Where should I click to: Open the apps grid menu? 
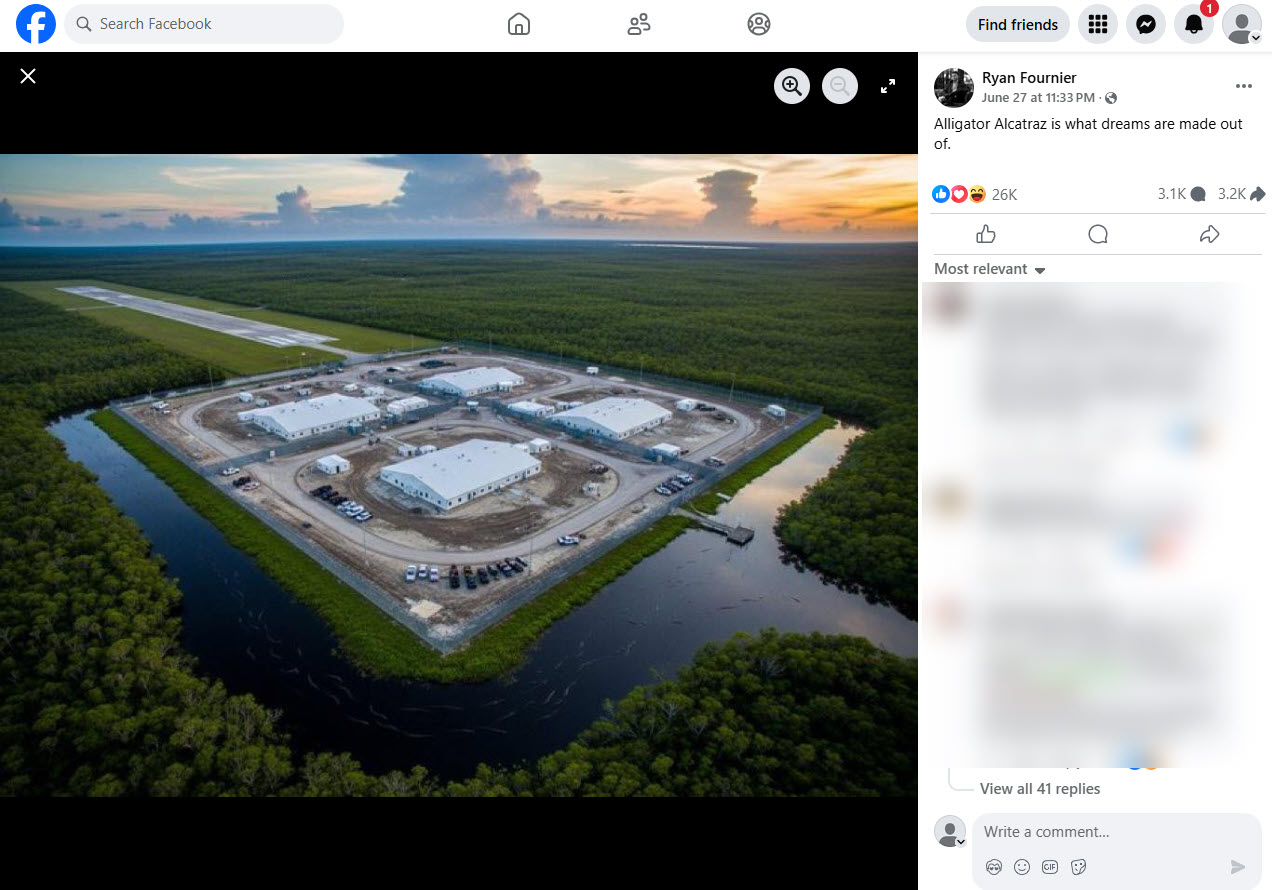(x=1098, y=24)
